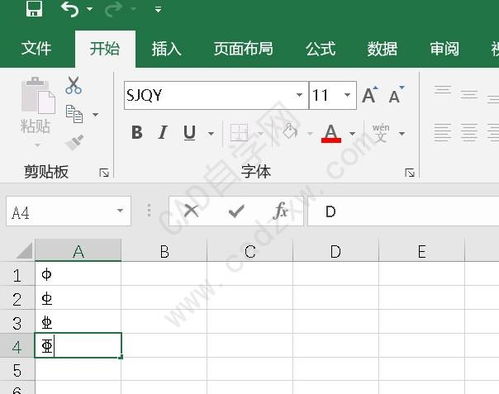Click the fill handle of cell A4
Viewport: 499px width, 394px height.
(x=121, y=357)
